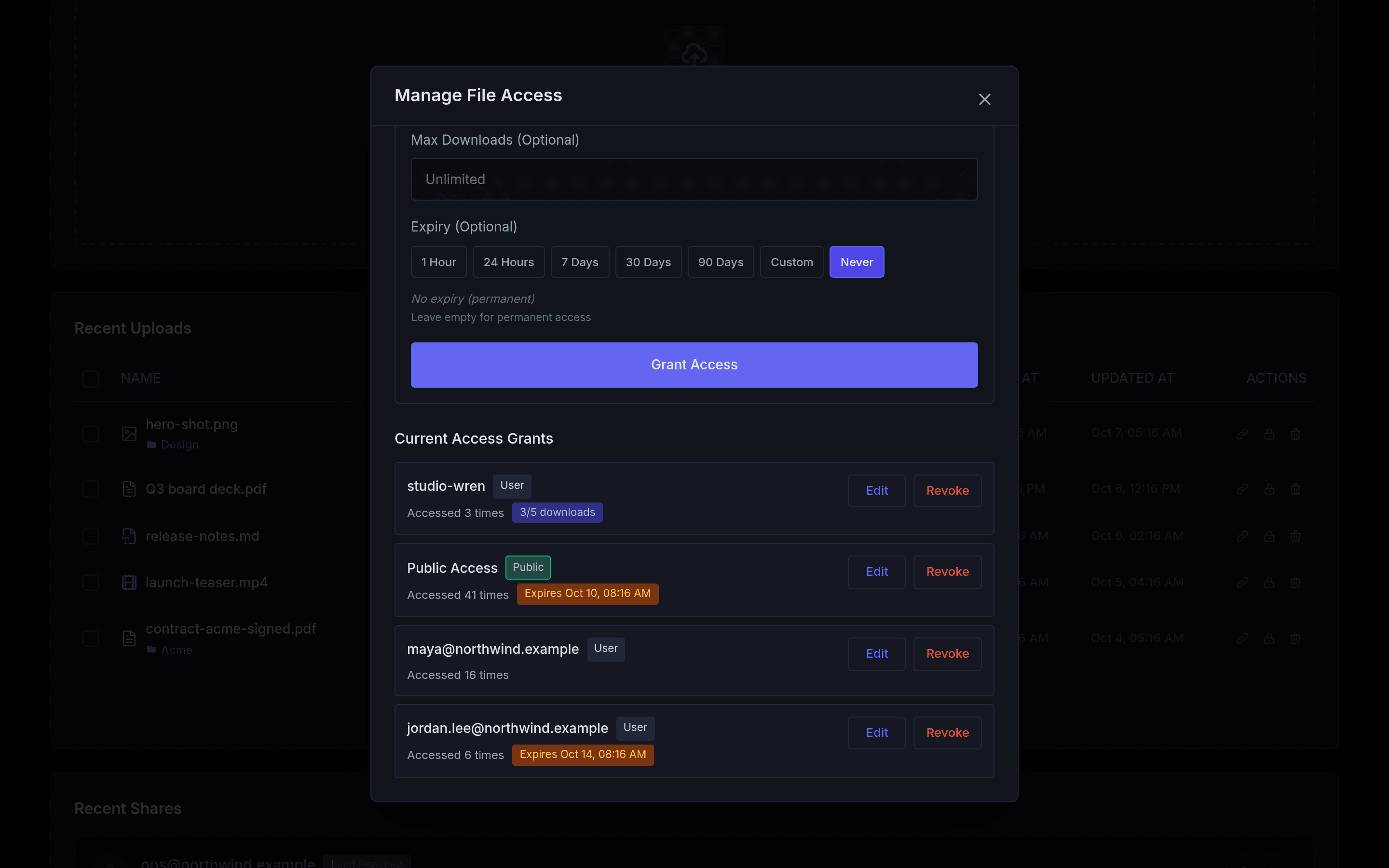Pick the 30 Days expiry option
The image size is (1389, 868).
(648, 262)
